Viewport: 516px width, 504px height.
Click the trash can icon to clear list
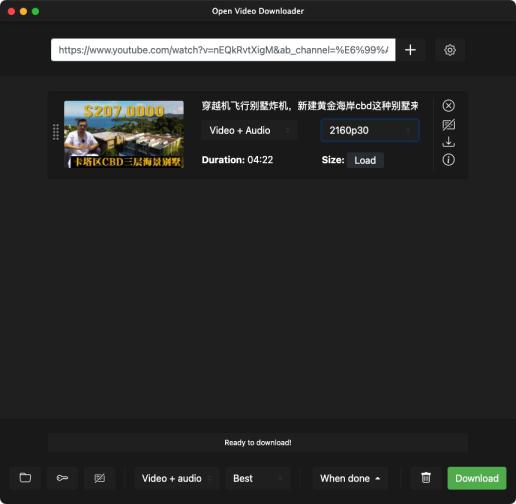click(x=426, y=478)
